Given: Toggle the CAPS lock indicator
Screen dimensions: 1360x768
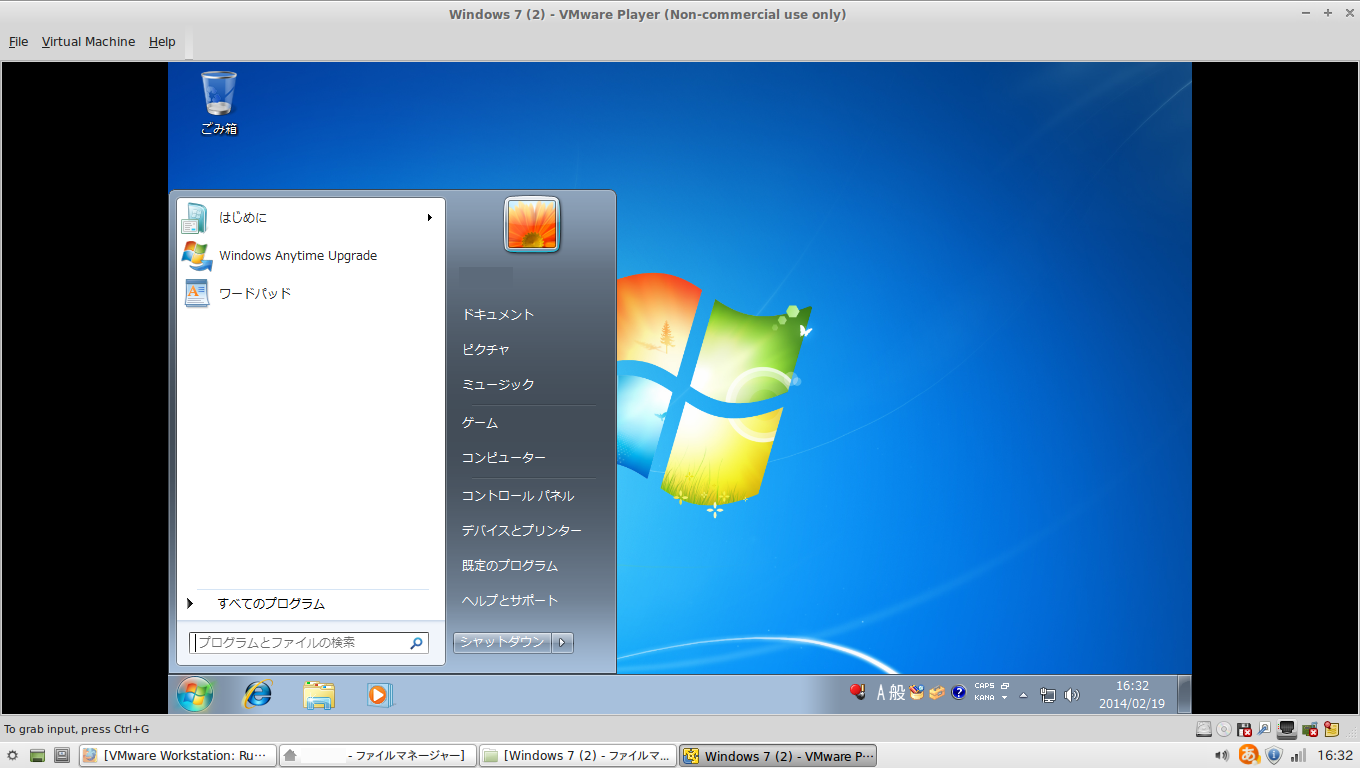Looking at the screenshot, I should [x=984, y=686].
